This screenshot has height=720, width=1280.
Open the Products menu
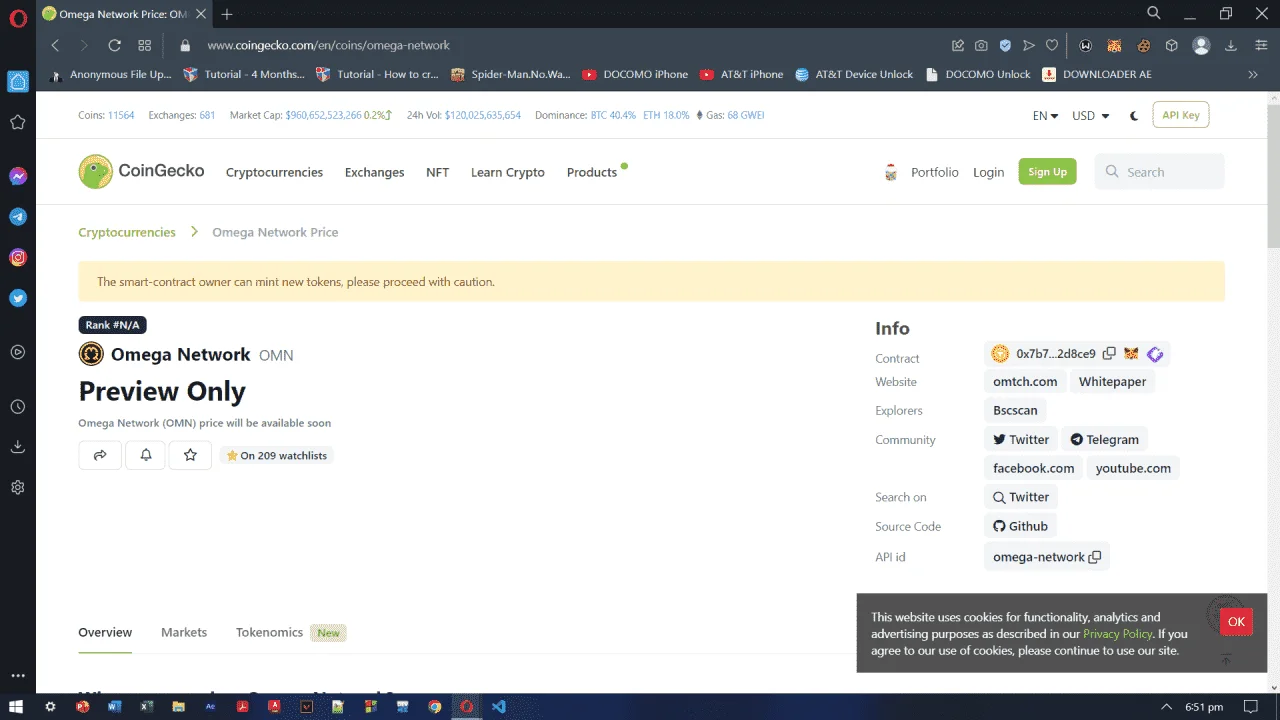click(x=592, y=172)
